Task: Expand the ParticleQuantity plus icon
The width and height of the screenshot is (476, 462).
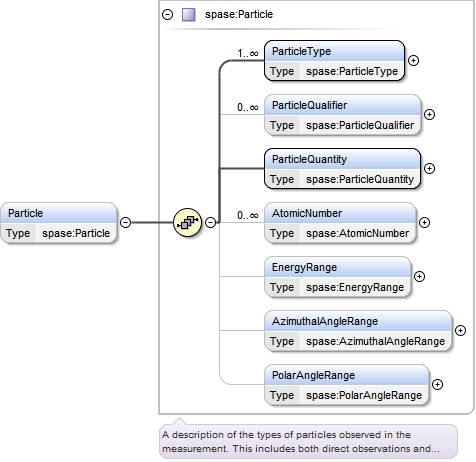Action: click(429, 169)
